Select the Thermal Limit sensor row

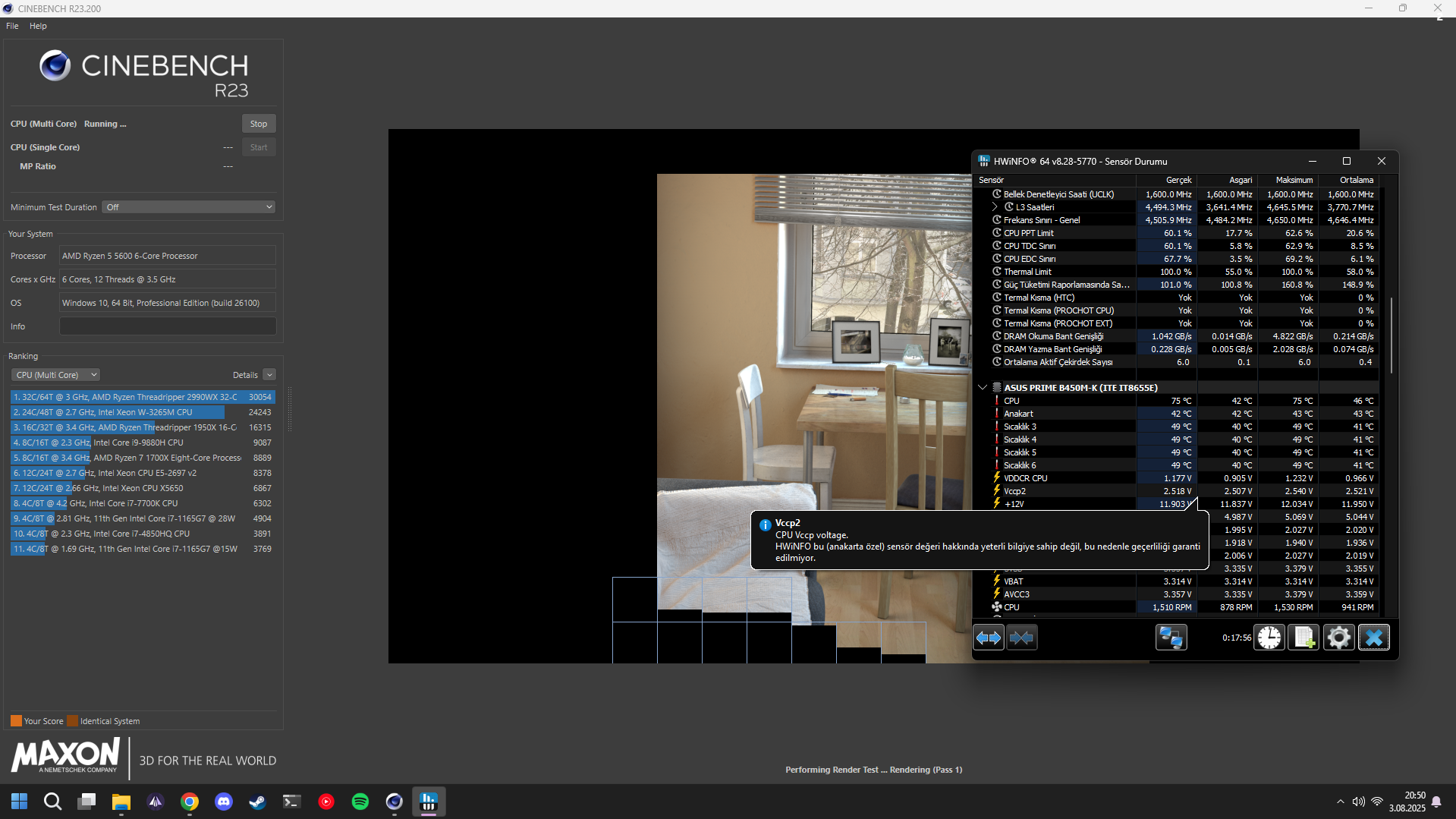pyautogui.click(x=1176, y=272)
